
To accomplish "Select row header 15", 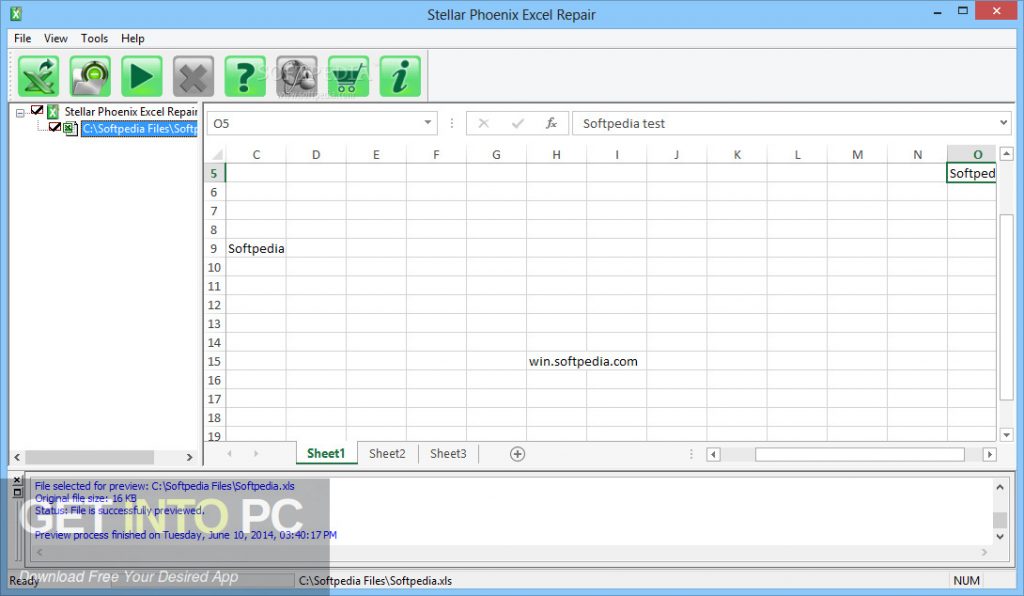I will pyautogui.click(x=214, y=361).
